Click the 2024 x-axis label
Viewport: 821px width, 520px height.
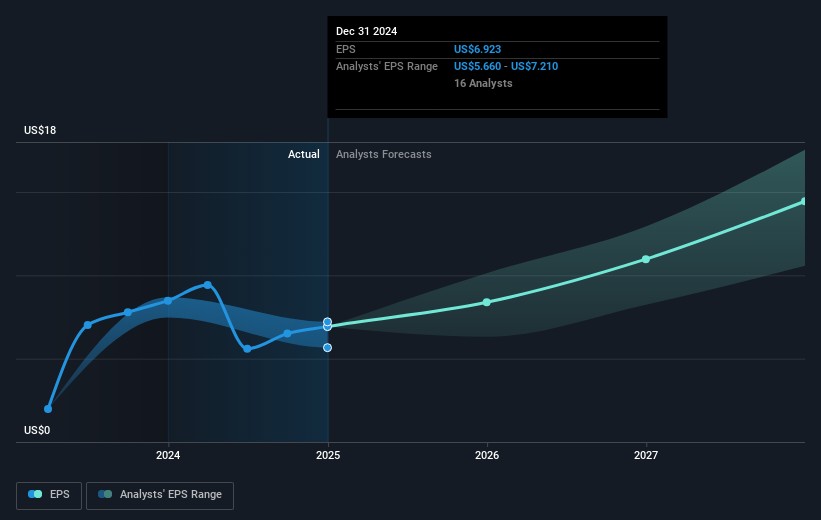[x=168, y=456]
